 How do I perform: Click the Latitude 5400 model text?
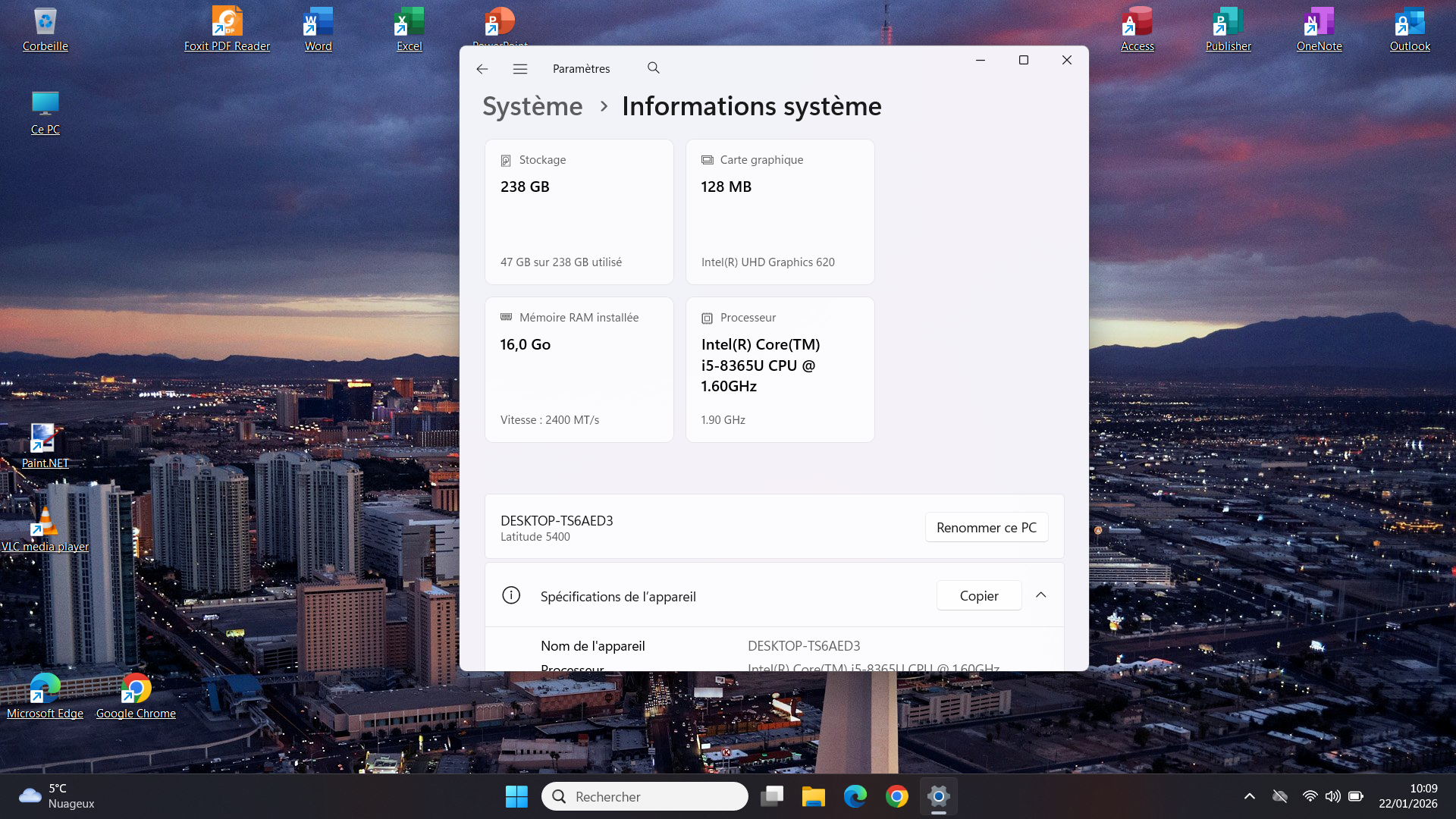click(535, 537)
